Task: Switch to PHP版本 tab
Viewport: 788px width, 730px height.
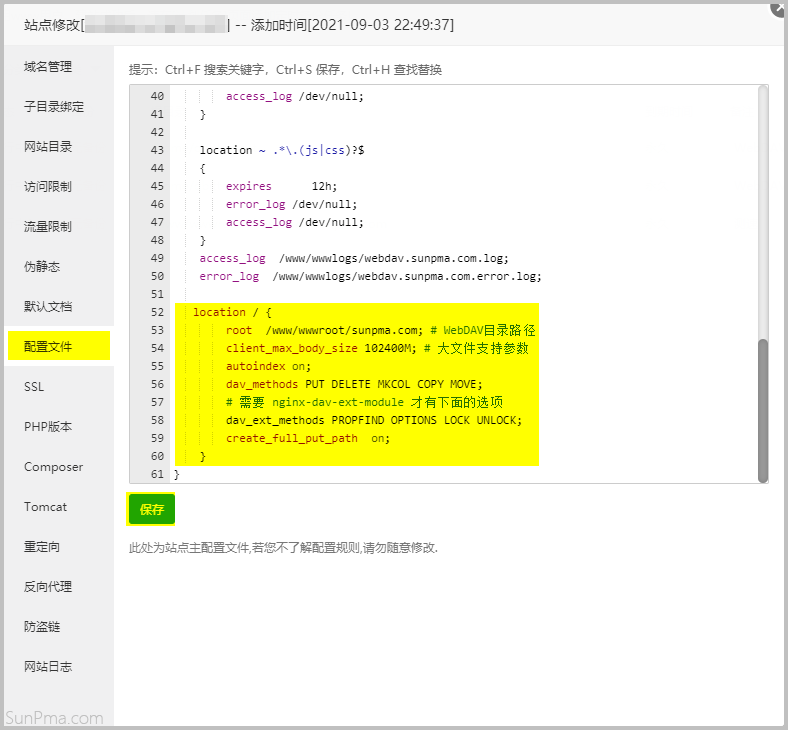Action: 48,427
